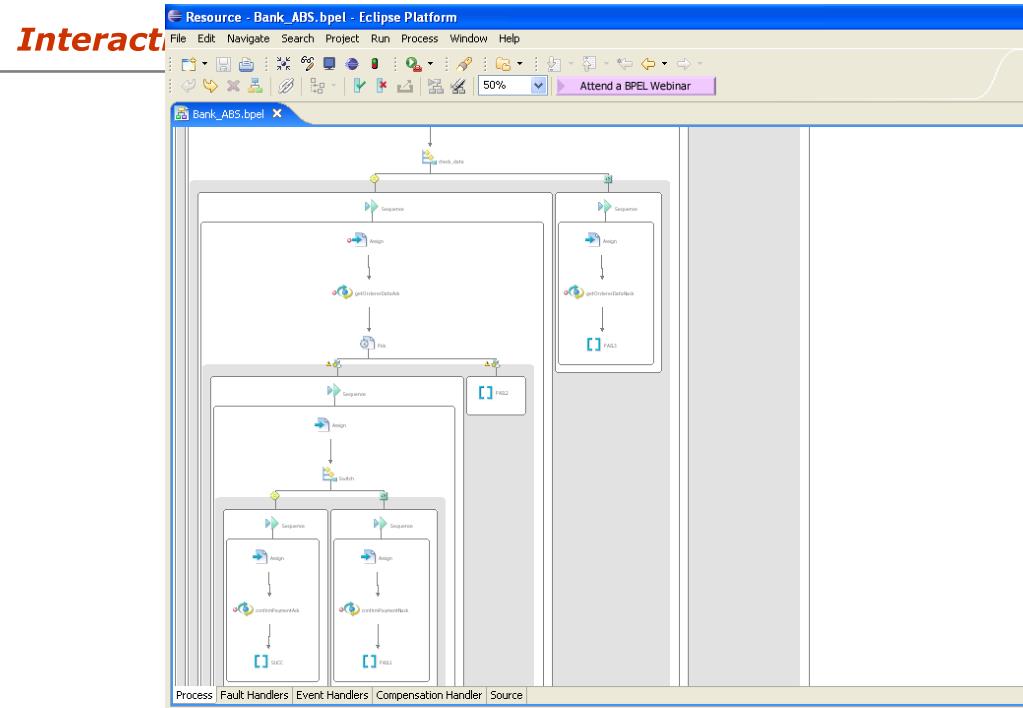The height and width of the screenshot is (708, 1023).
Task: Open the Run dropdown arrow in toolbar
Action: pyautogui.click(x=430, y=64)
